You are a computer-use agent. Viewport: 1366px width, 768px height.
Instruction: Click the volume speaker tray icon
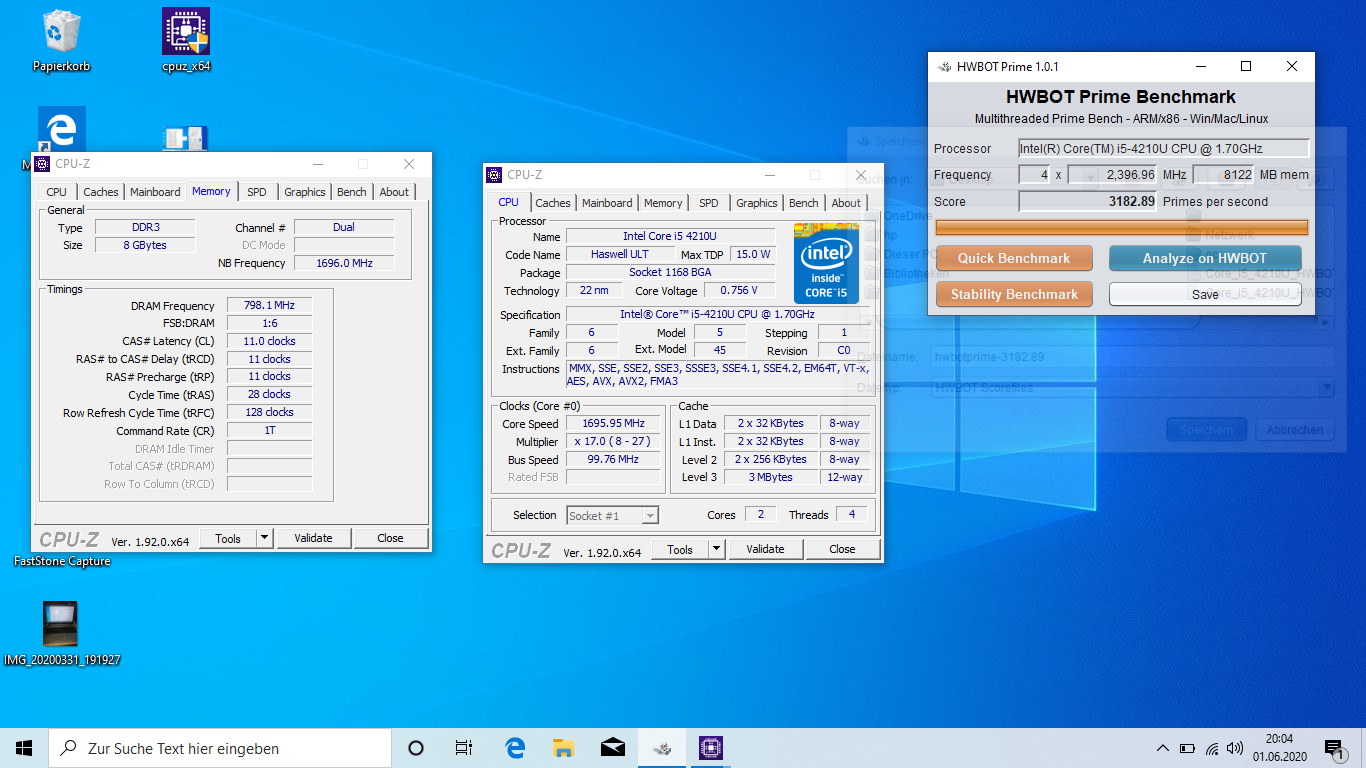pyautogui.click(x=1236, y=748)
